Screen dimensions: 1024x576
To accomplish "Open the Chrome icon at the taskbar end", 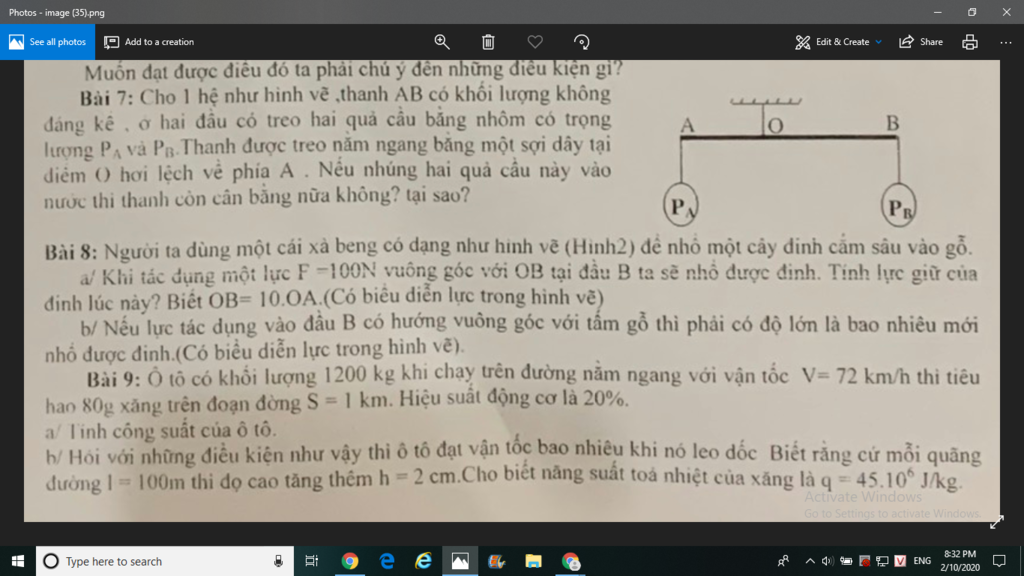I will tap(570, 561).
